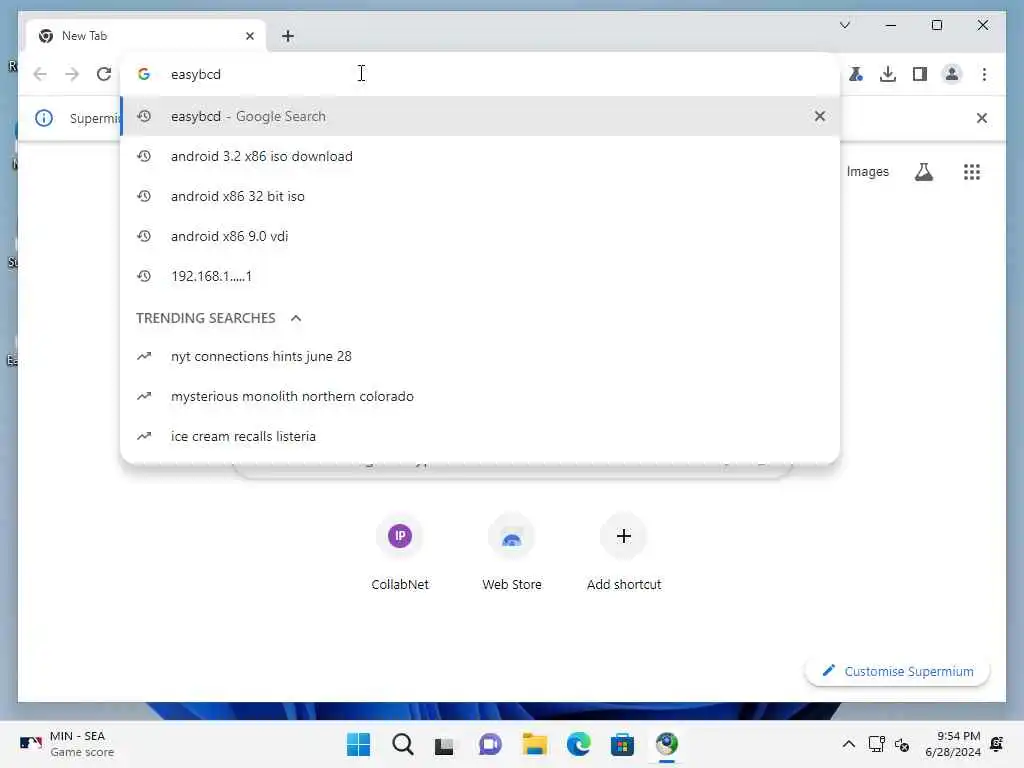Screen dimensions: 1024x768
Task: Select nyt connections hints june 28
Action: click(480, 356)
